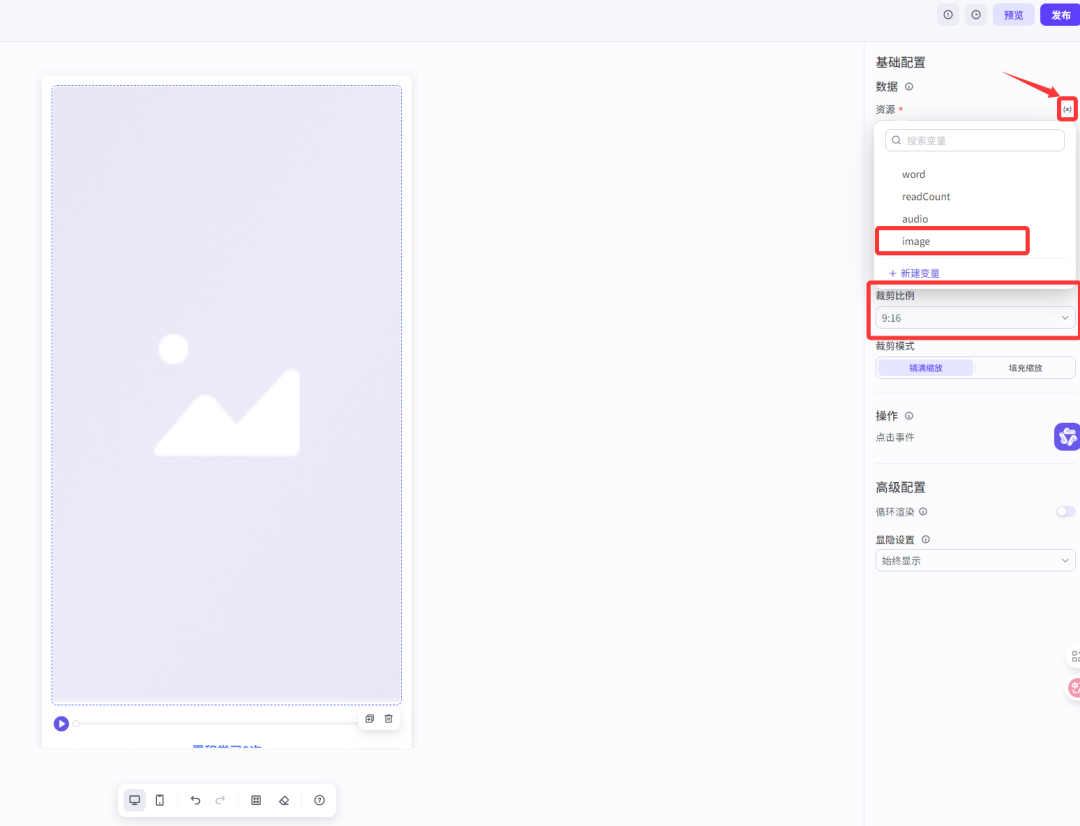This screenshot has height=826, width=1080.
Task: Publish with the 发布 button
Action: pyautogui.click(x=1059, y=14)
